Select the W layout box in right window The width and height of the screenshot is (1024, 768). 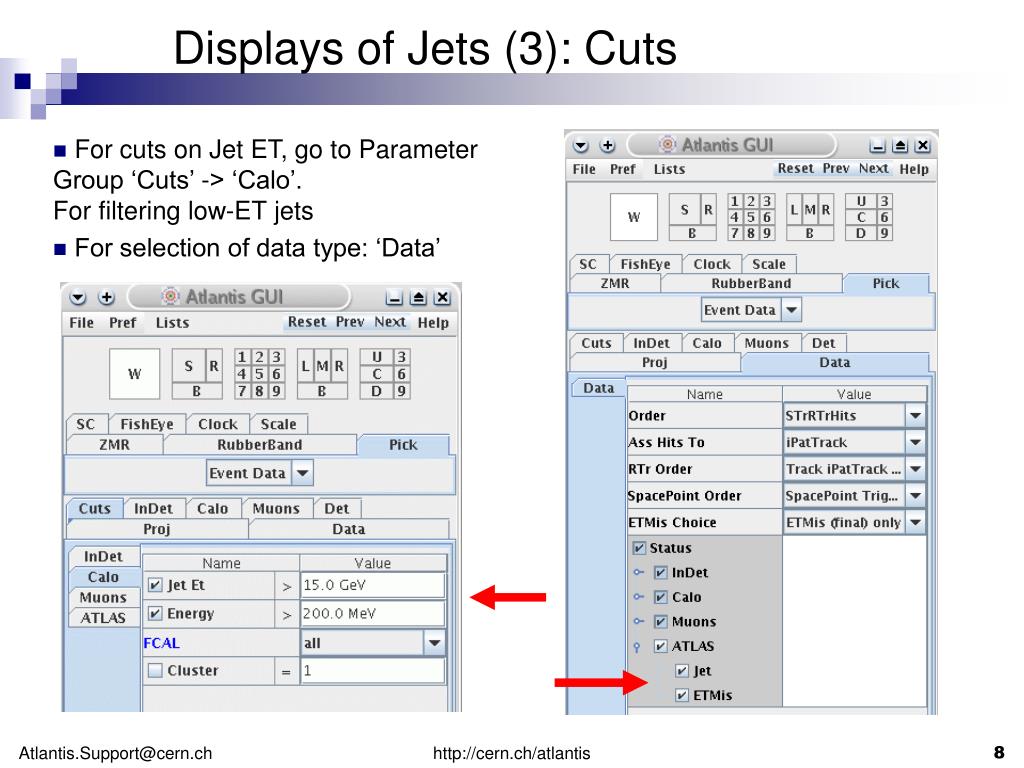pyautogui.click(x=633, y=217)
